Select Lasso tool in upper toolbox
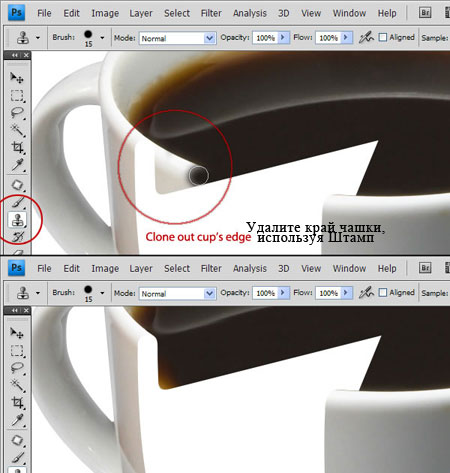The width and height of the screenshot is (450, 473). (x=17, y=113)
